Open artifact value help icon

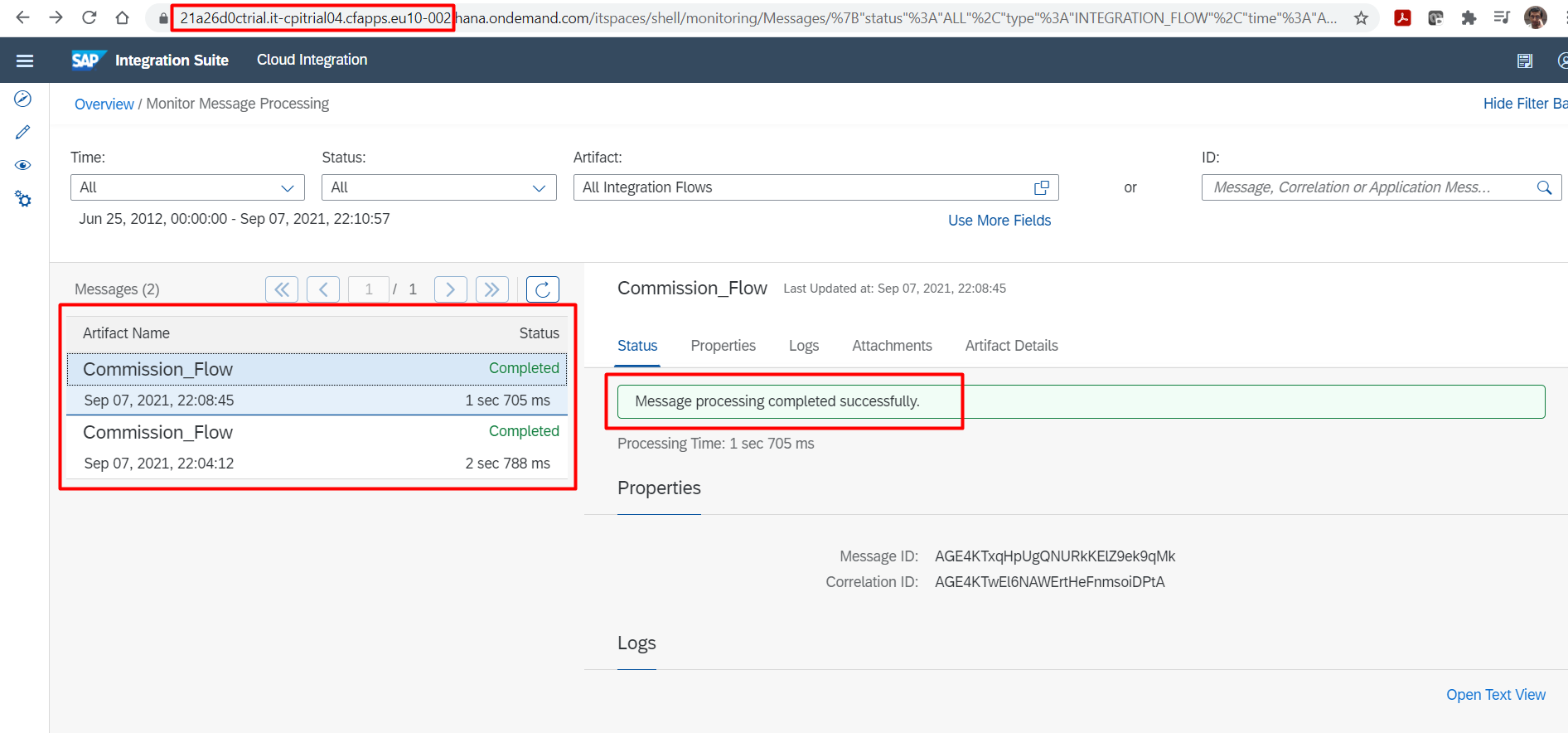click(x=1042, y=187)
